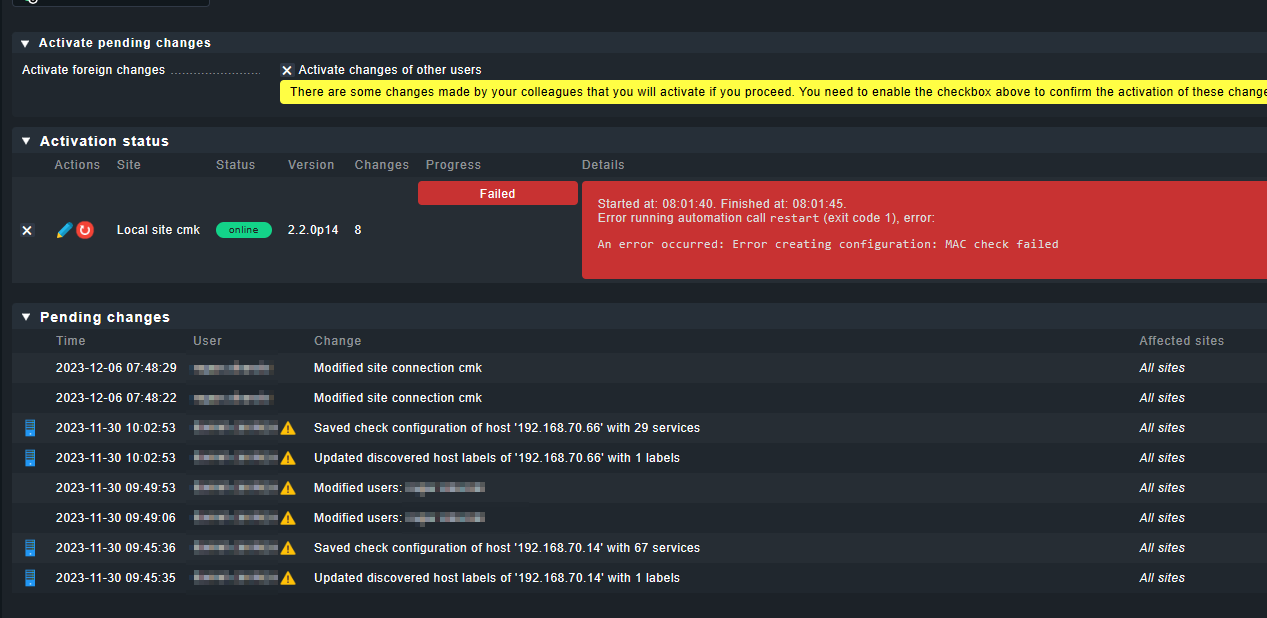Screen dimensions: 1267x618
Task: Toggle the 'Activate changes of other users' checkbox
Action: [x=287, y=70]
